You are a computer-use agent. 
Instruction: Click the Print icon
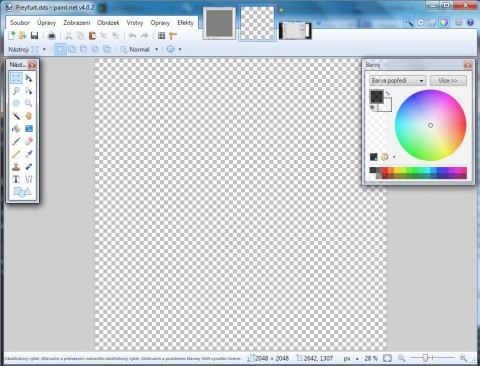pos(51,35)
